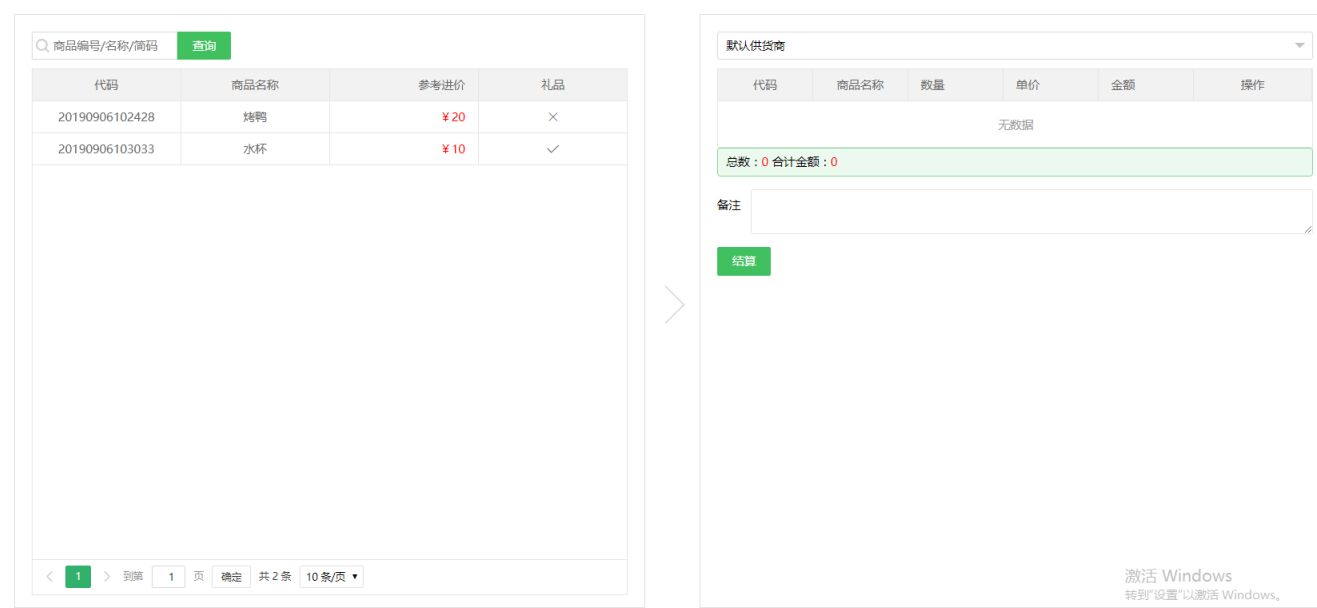1317x608 pixels.
Task: Select page 1 in the pagination bar
Action: click(x=77, y=576)
